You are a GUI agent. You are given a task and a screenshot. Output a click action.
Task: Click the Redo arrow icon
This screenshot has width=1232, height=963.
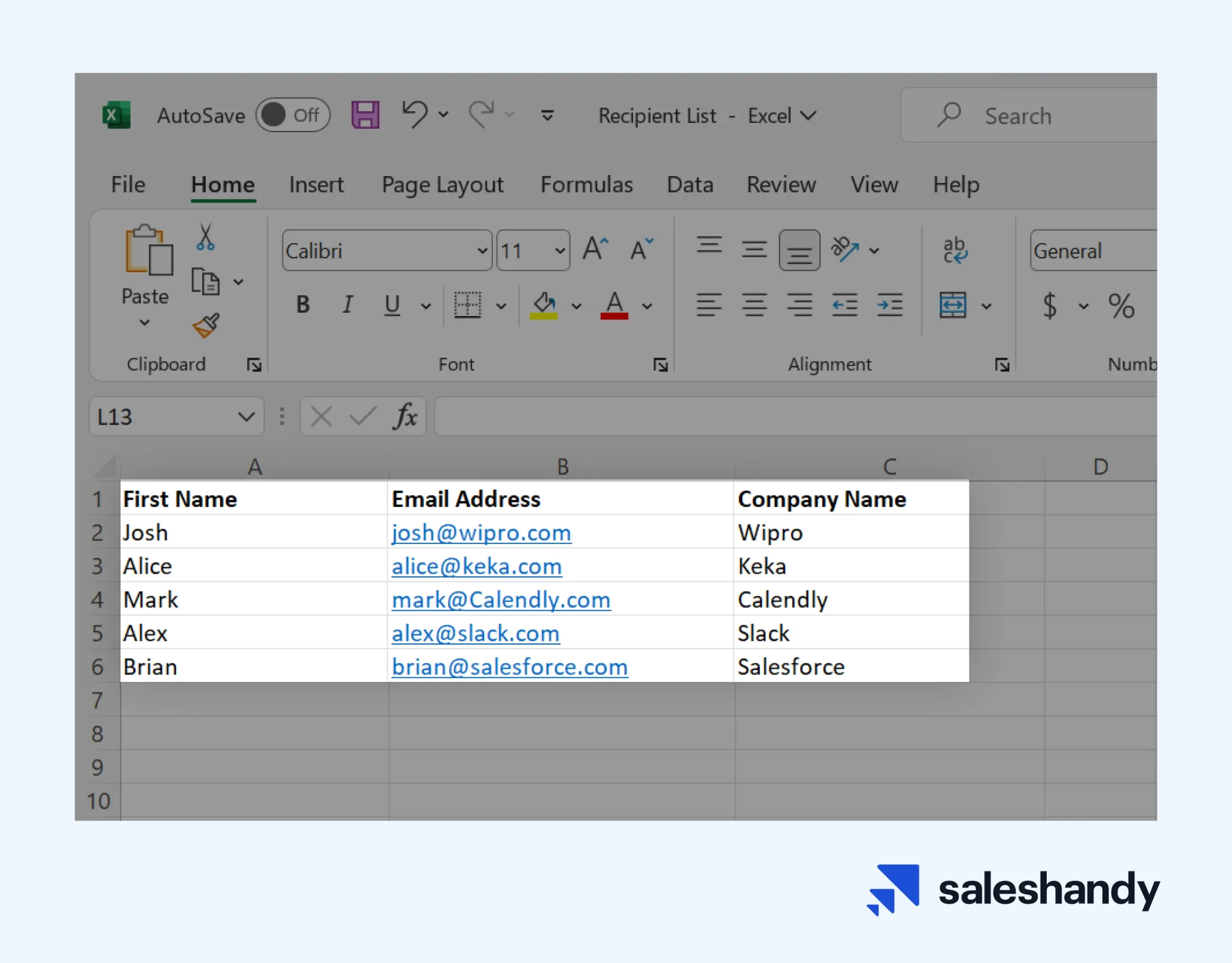pos(481,114)
